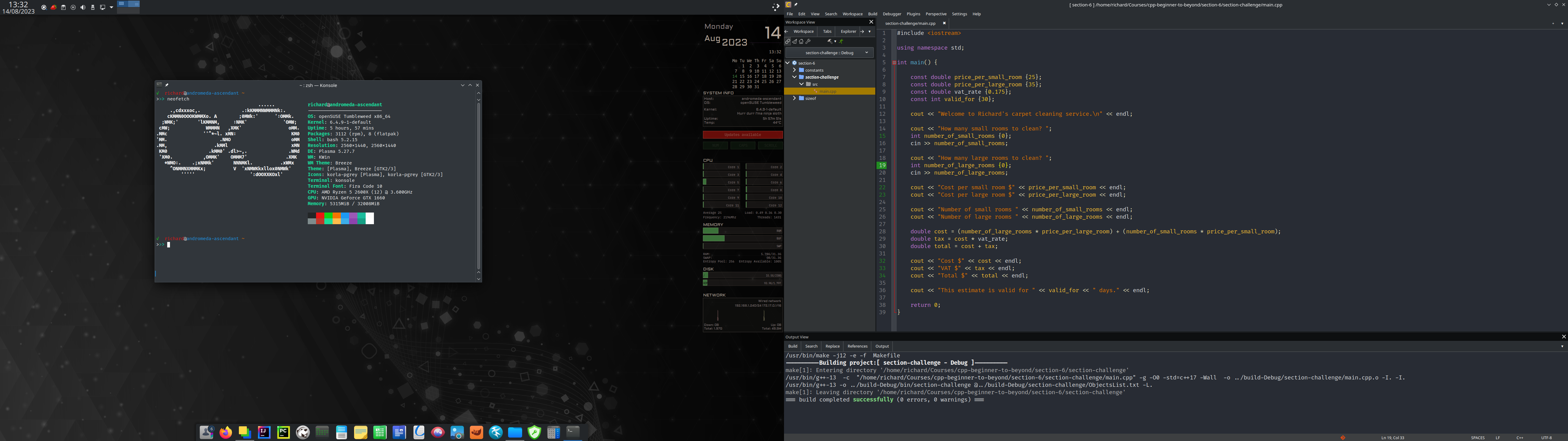Select the Workspace tab in Workspace View
Image resolution: width=1568 pixels, height=441 pixels.
804,32
